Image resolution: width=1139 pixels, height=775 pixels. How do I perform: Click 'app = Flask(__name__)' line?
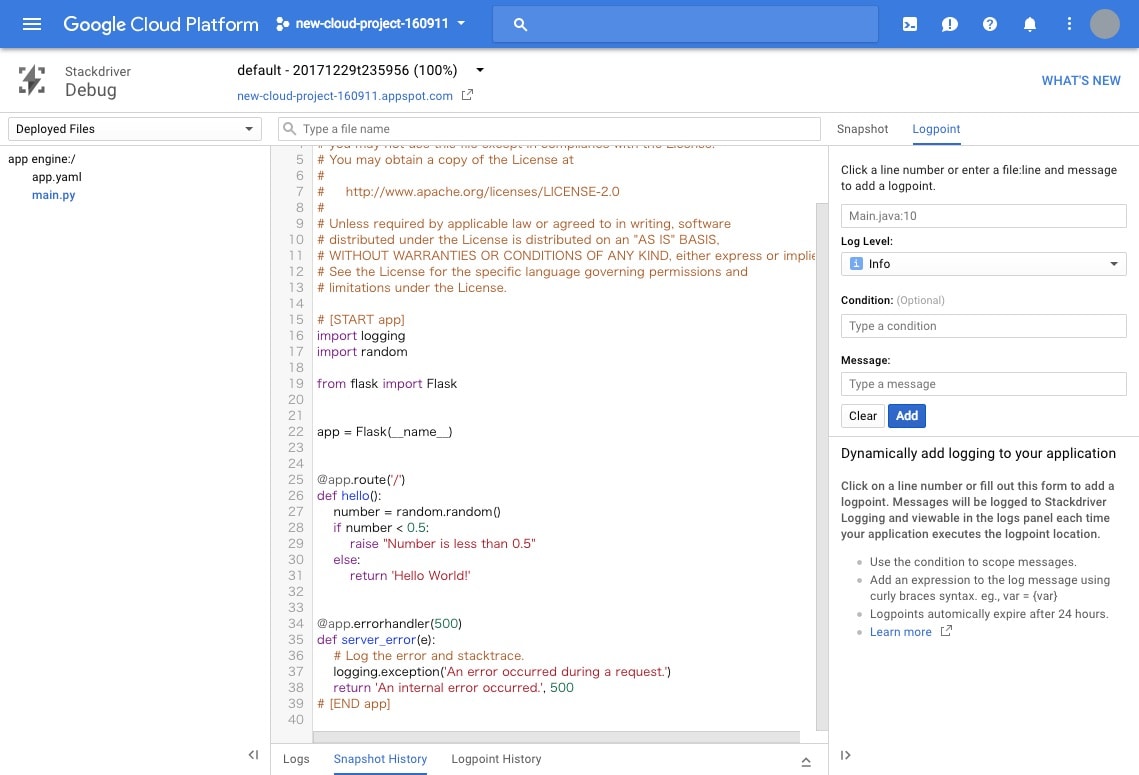(x=384, y=431)
